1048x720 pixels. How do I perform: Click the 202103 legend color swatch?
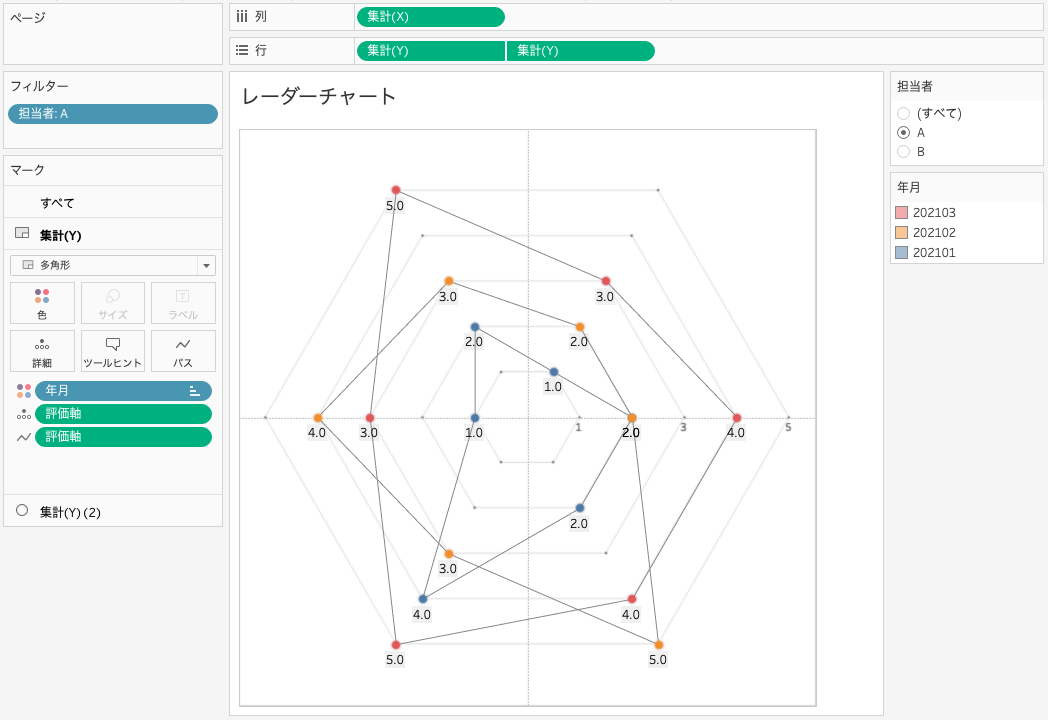pos(902,213)
